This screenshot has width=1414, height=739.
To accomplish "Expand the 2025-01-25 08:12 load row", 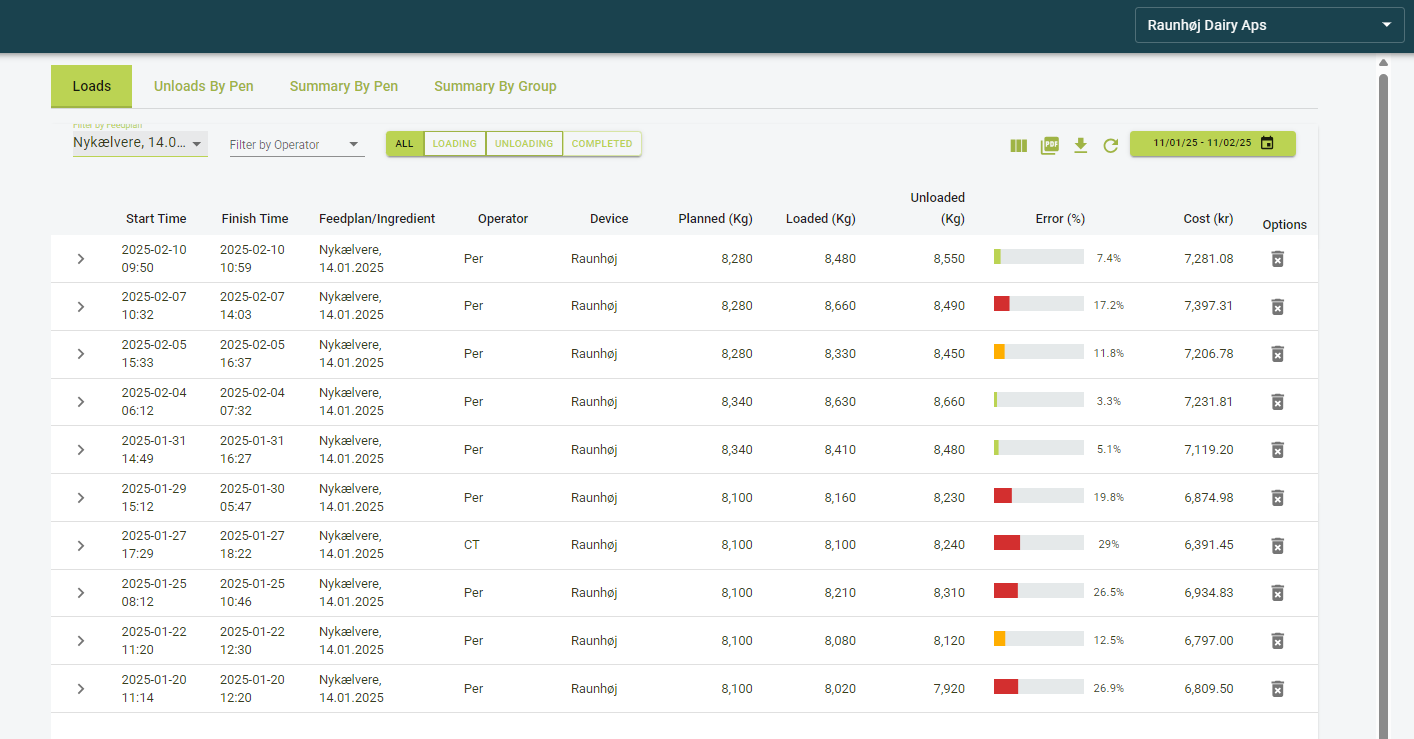I will pos(81,593).
